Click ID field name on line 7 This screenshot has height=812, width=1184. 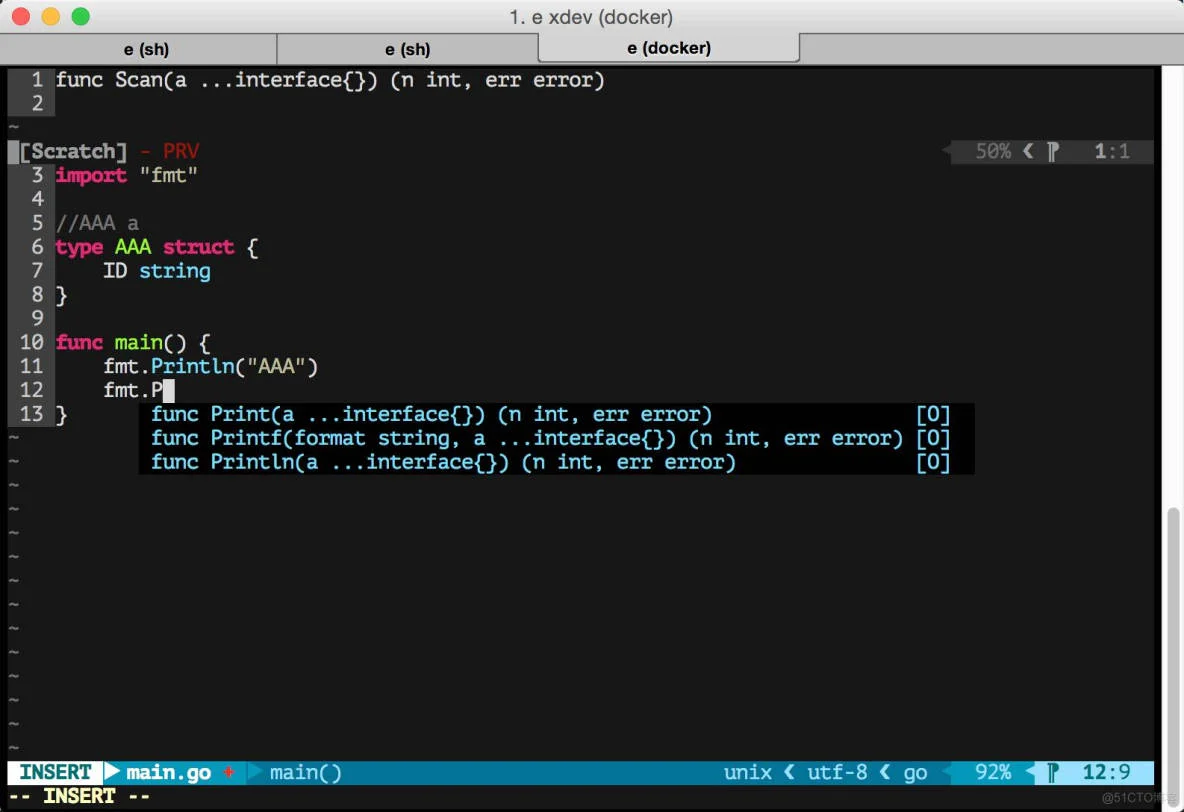[x=115, y=270]
